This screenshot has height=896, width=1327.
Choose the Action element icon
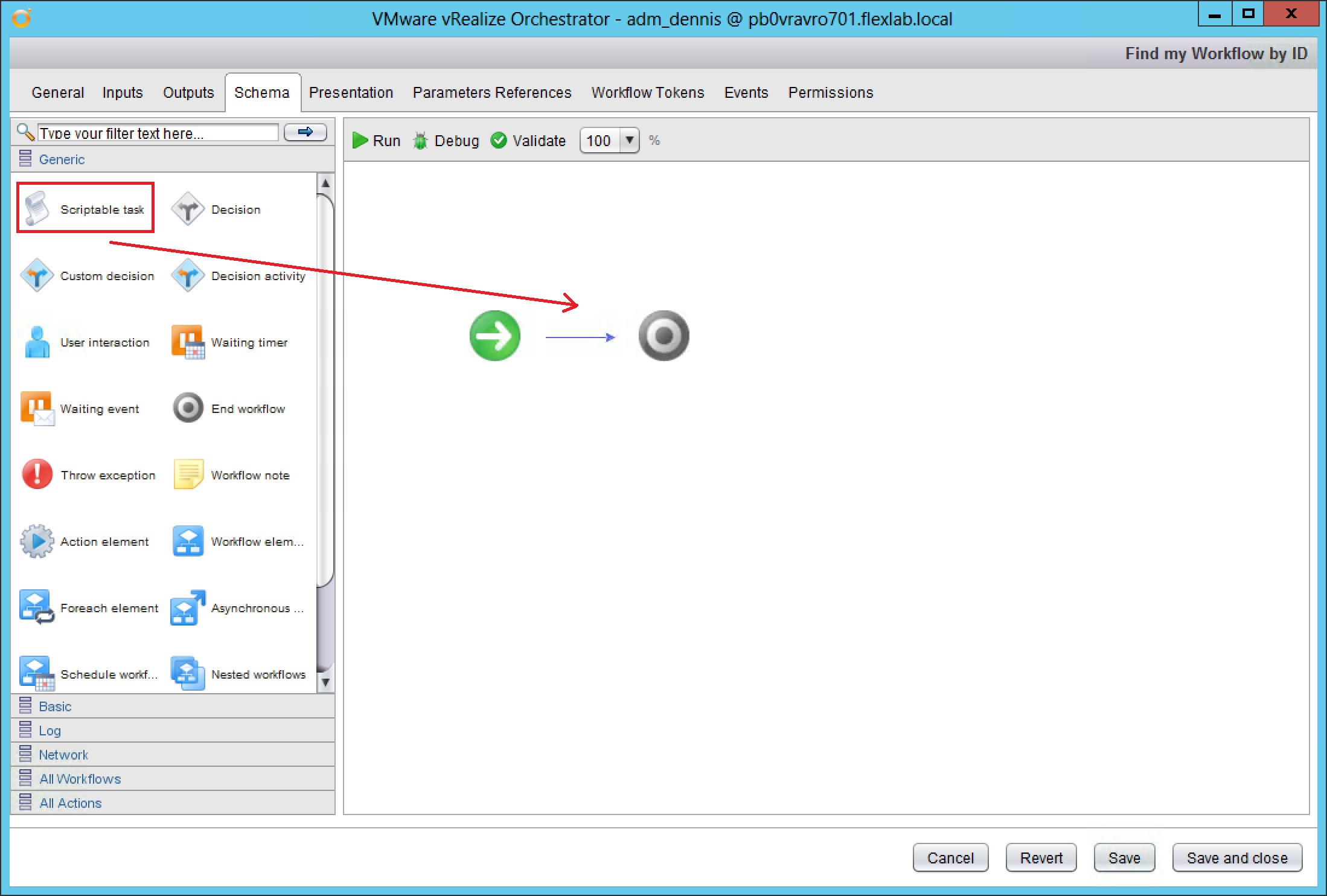[37, 542]
